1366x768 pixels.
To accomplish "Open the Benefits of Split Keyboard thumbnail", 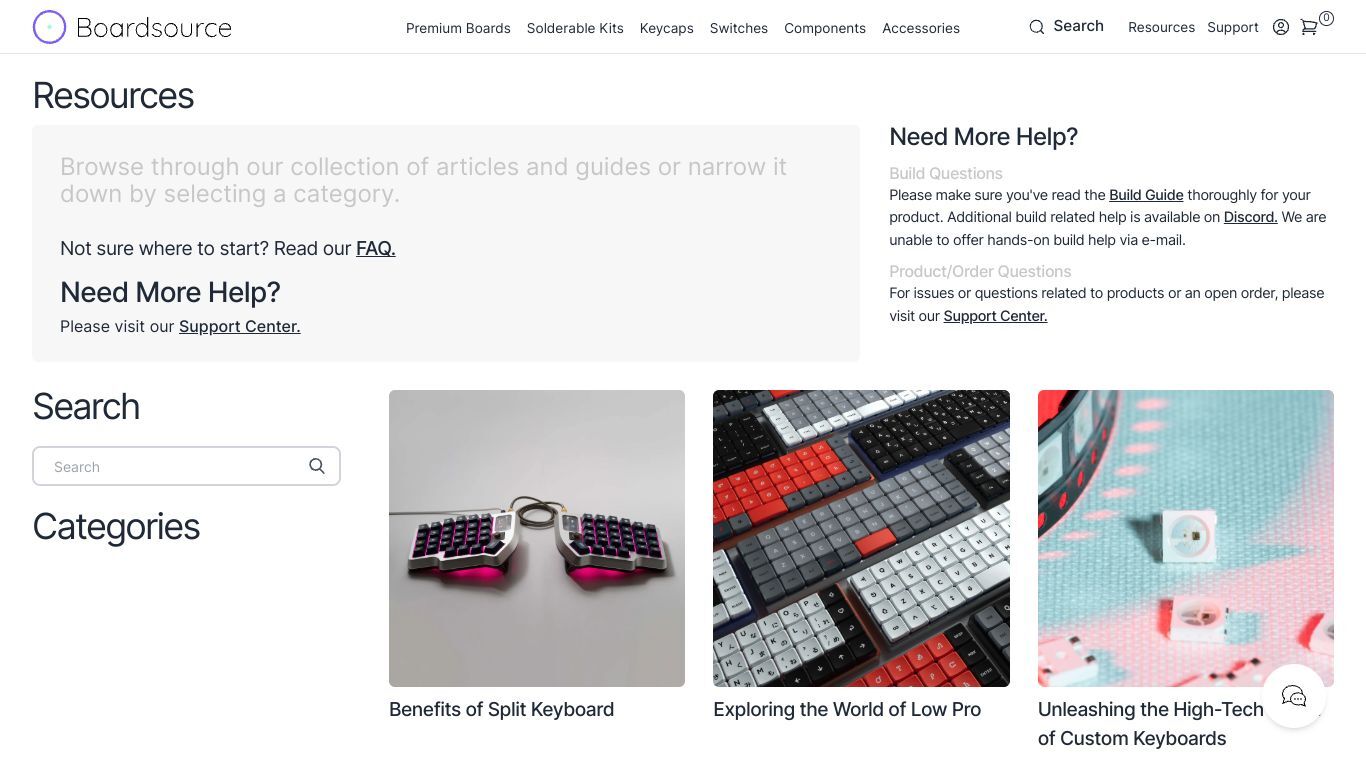I will click(x=537, y=538).
